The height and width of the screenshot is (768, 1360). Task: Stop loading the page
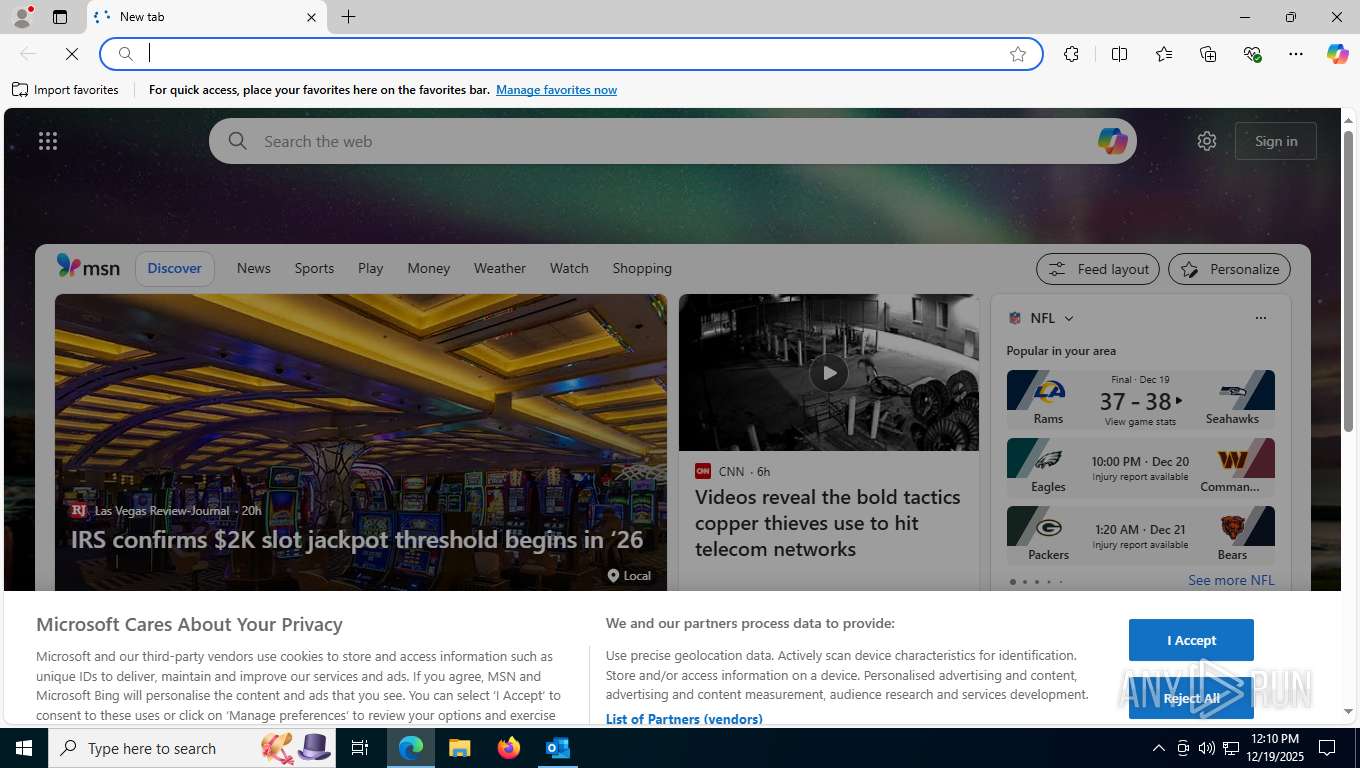click(71, 54)
